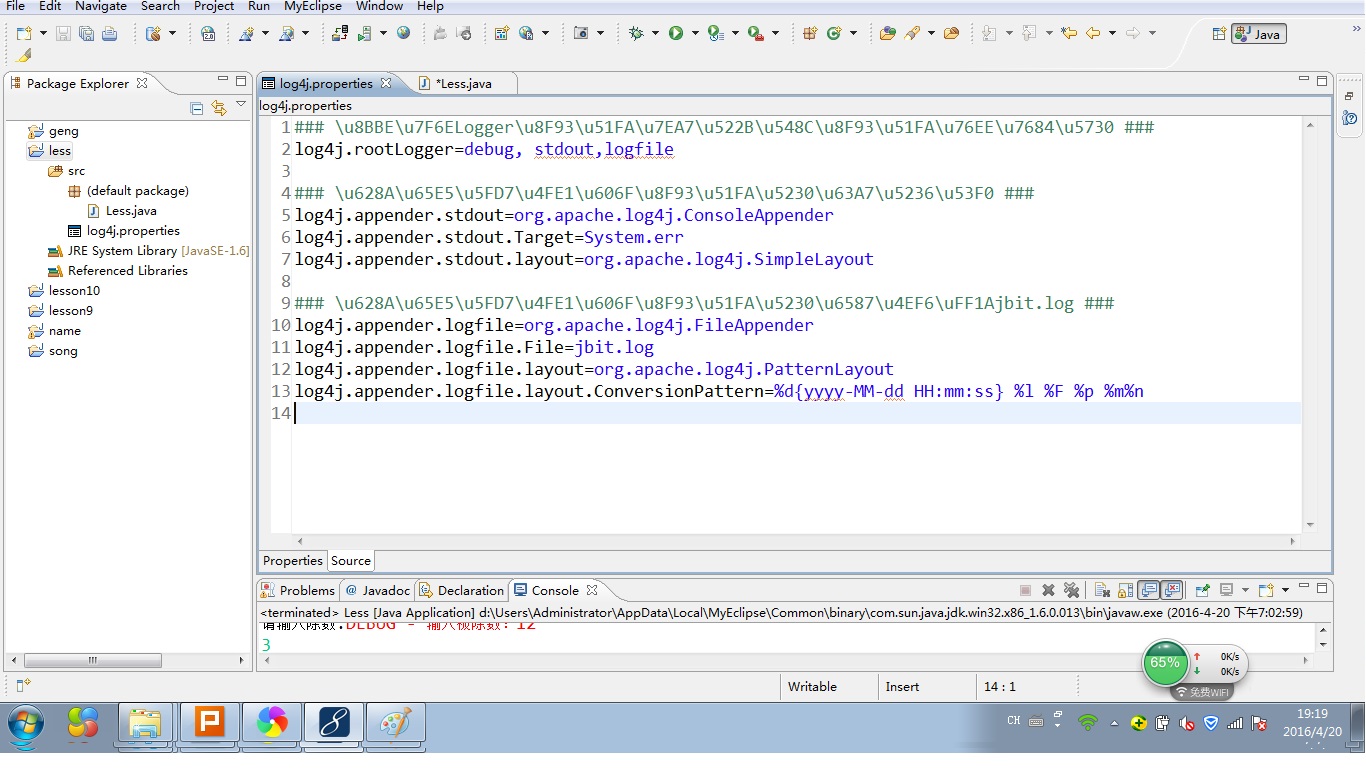Open Package Explorer view menu triangle

[241, 105]
